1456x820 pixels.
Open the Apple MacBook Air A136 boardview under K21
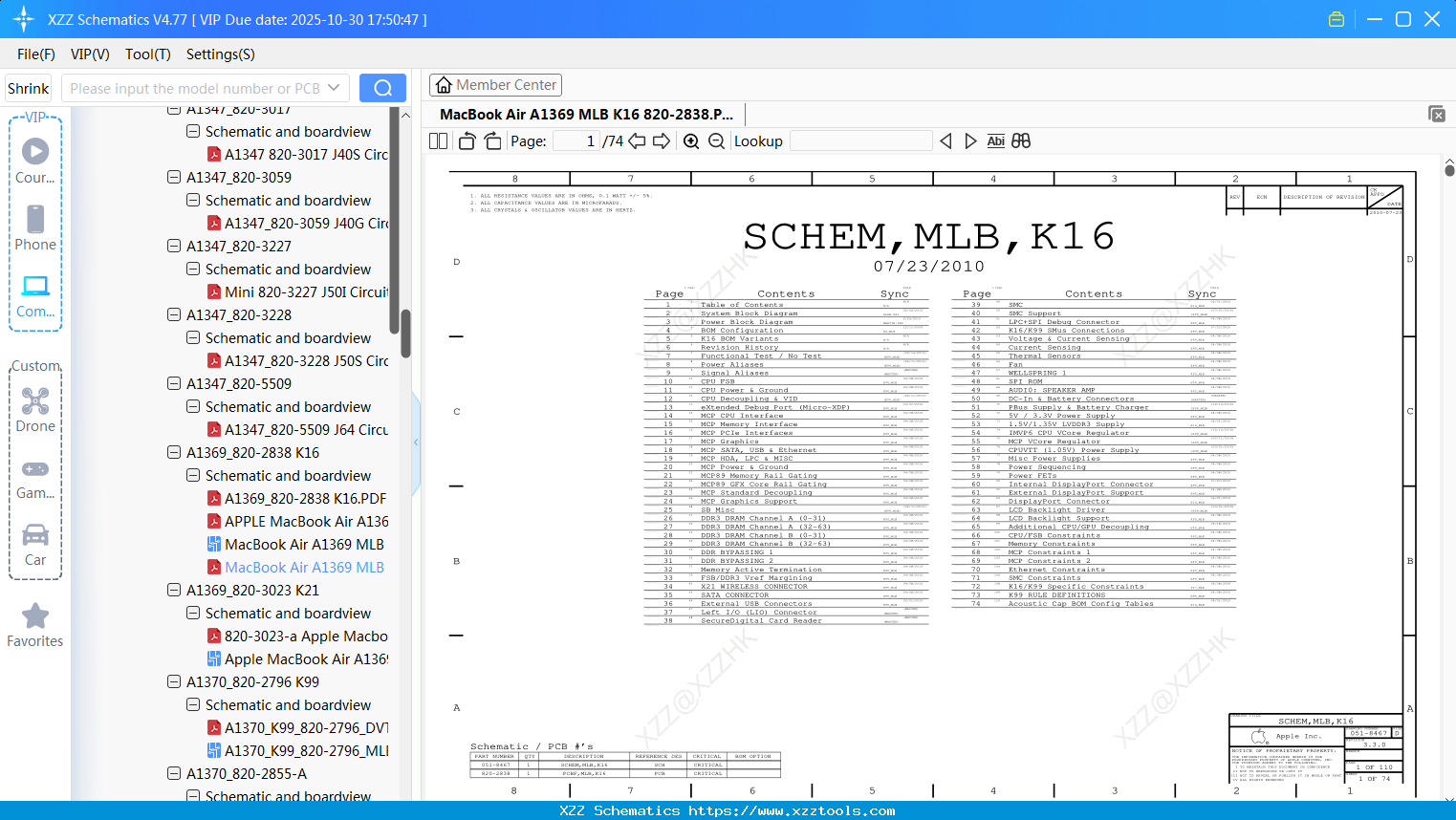click(307, 659)
